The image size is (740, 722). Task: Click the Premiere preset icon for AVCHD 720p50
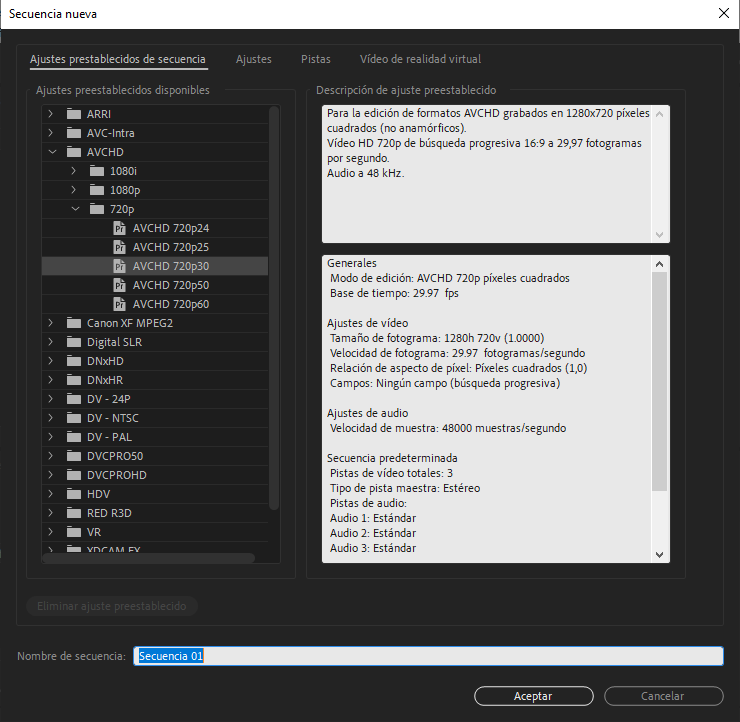point(119,285)
